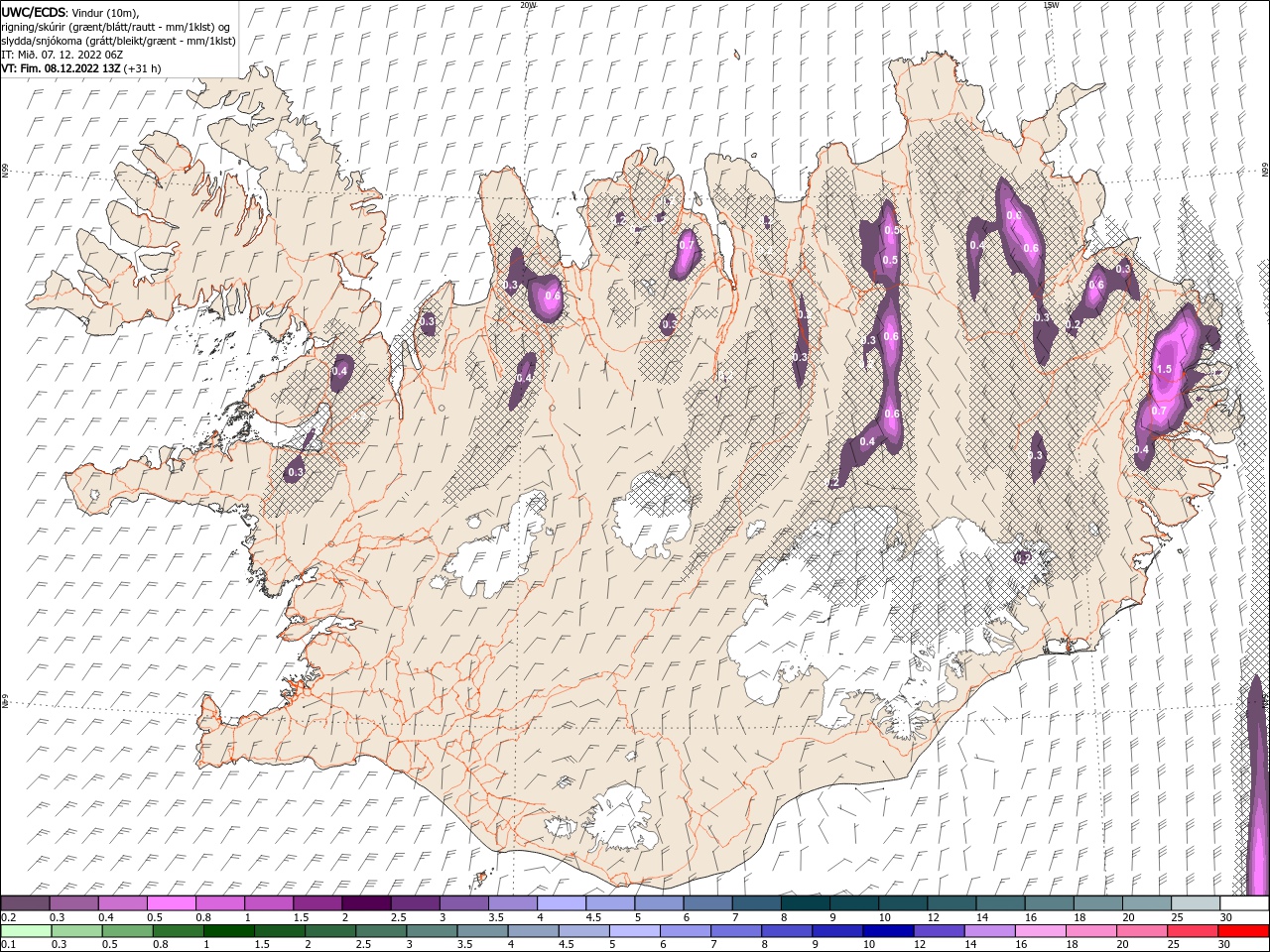Click the snow-scale swatch labeled 1.5
This screenshot has width=1270, height=952.
coord(317,903)
